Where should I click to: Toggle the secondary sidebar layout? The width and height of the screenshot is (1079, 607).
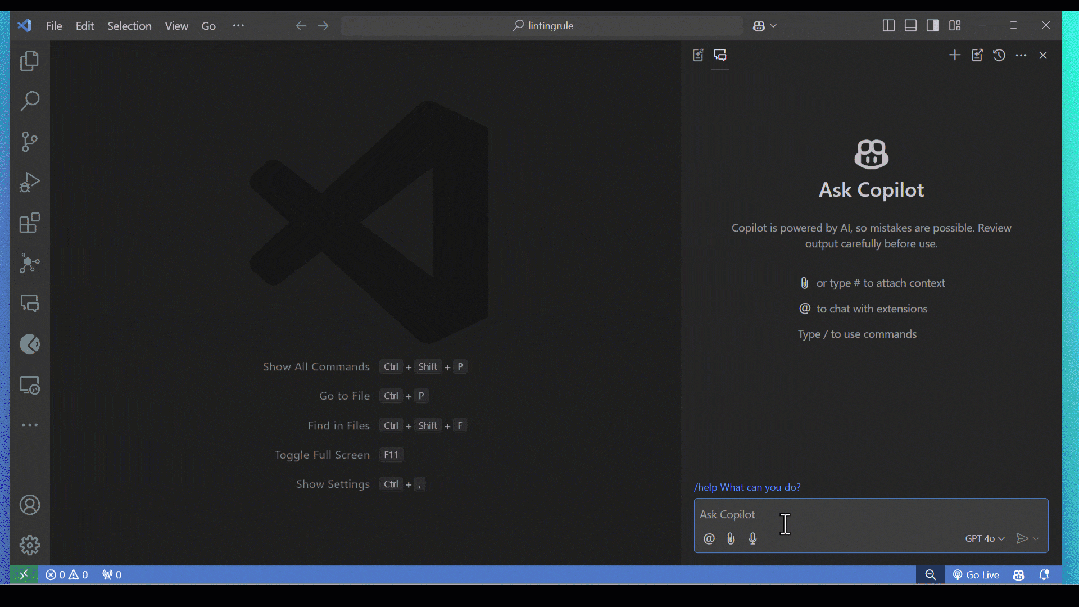pyautogui.click(x=932, y=24)
